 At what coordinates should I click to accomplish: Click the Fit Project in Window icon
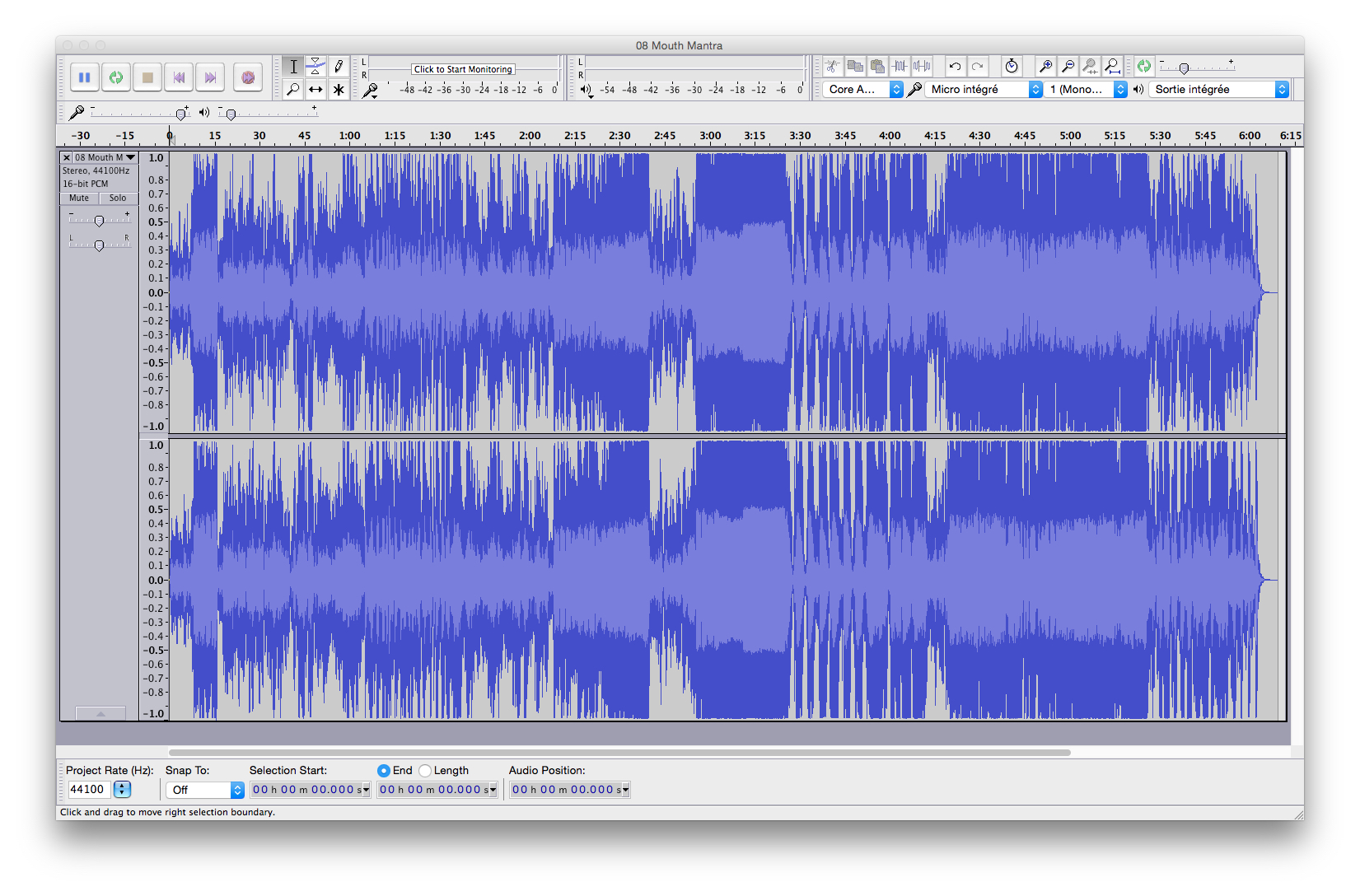(x=1112, y=66)
